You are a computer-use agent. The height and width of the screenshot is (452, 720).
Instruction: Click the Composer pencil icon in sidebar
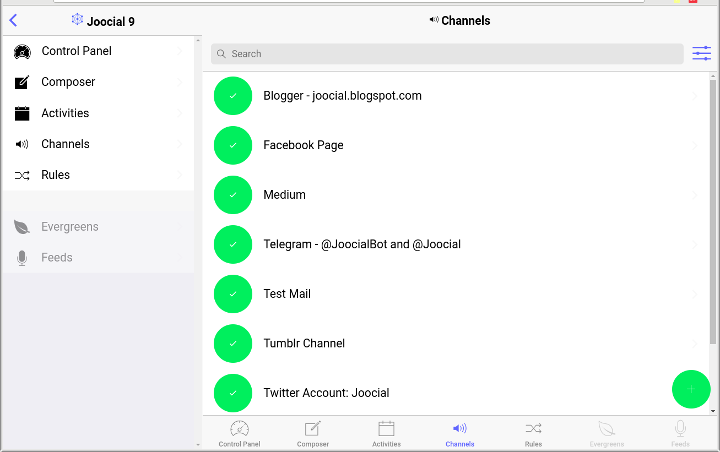pyautogui.click(x=22, y=82)
